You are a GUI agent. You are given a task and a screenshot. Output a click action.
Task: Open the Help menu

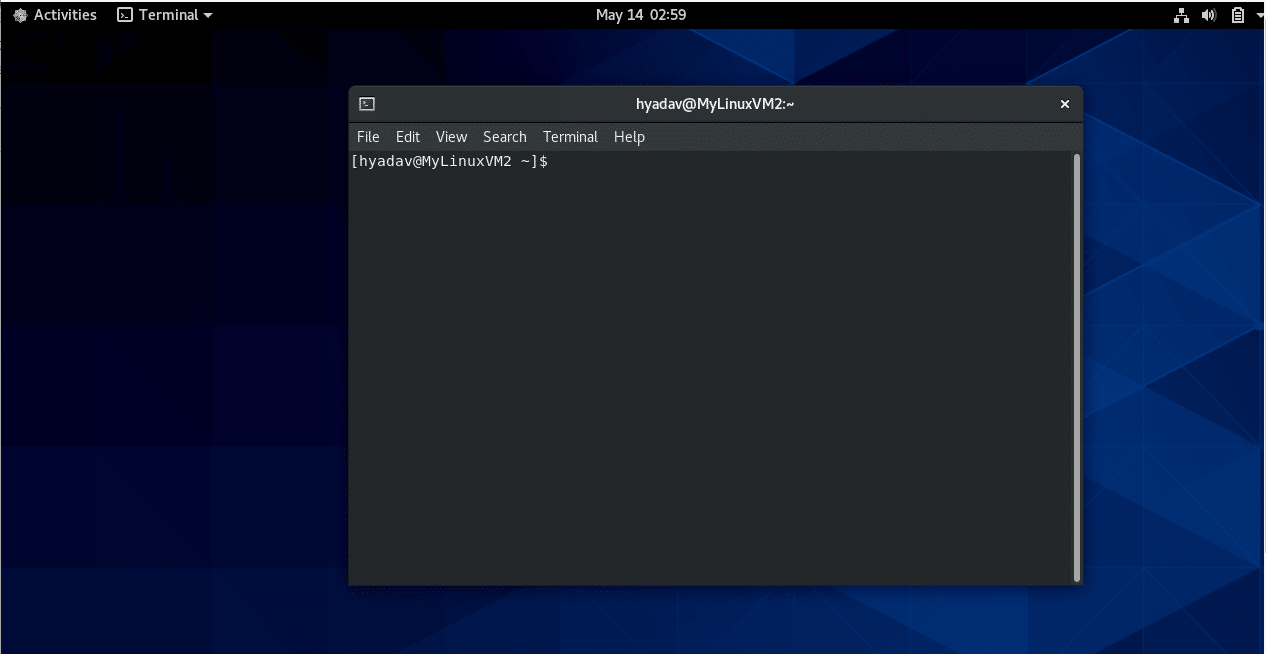click(x=629, y=137)
